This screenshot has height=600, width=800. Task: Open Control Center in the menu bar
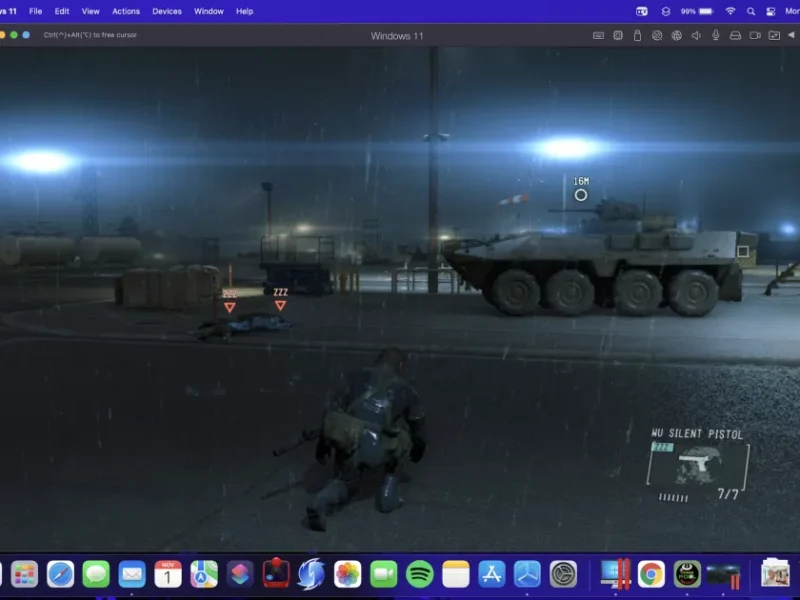pyautogui.click(x=770, y=11)
